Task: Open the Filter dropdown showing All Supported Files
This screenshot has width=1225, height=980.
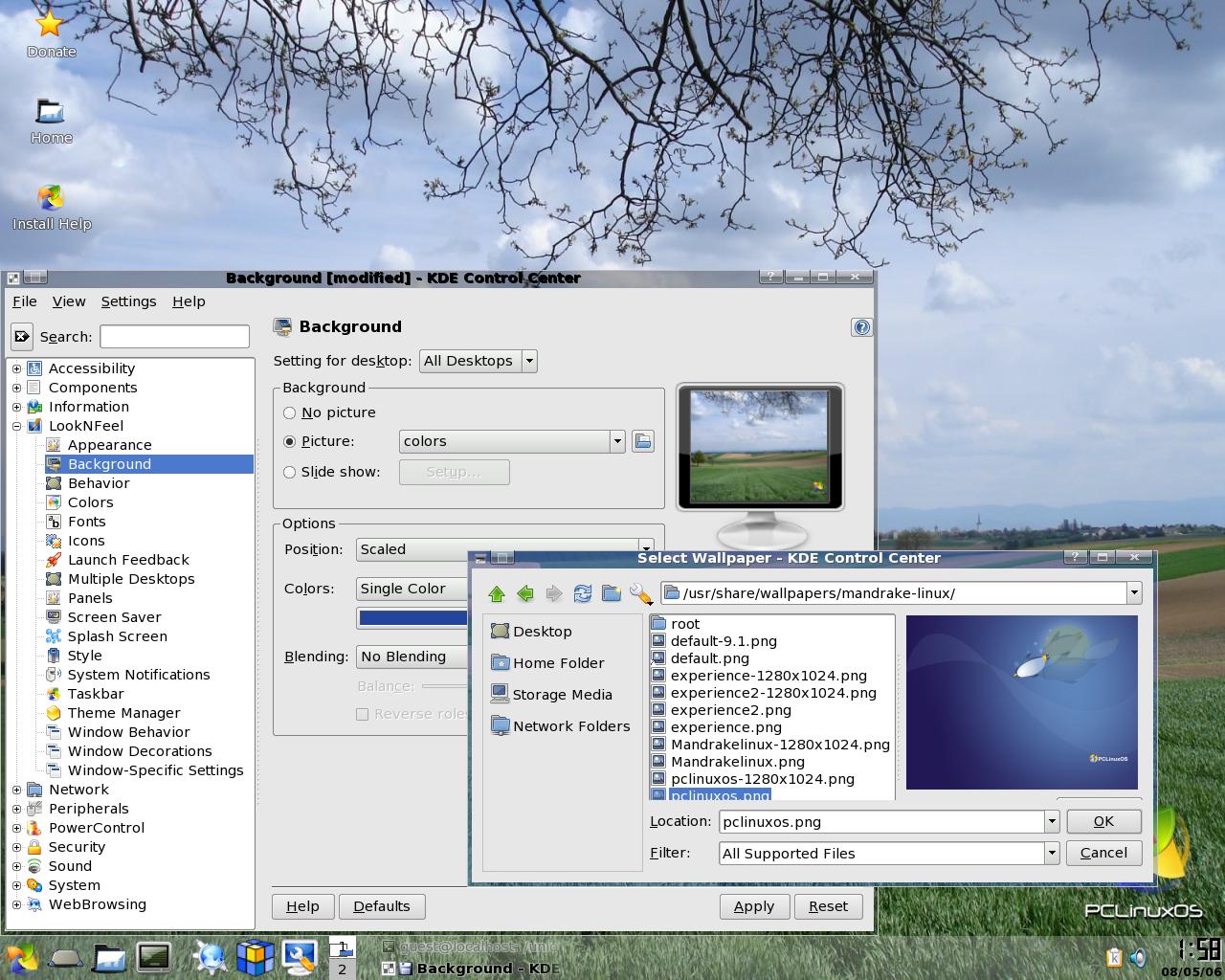Action: coord(889,853)
